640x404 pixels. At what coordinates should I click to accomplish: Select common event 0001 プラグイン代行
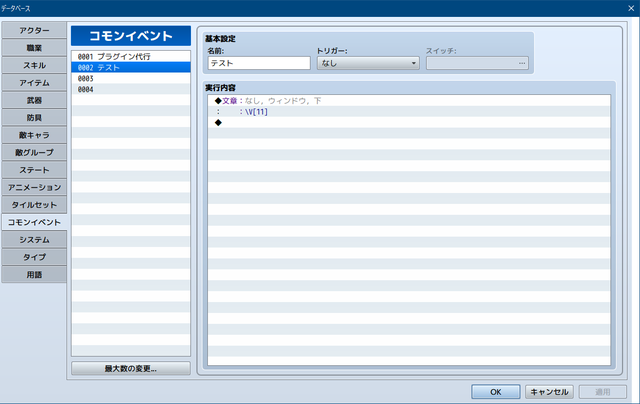pos(131,56)
